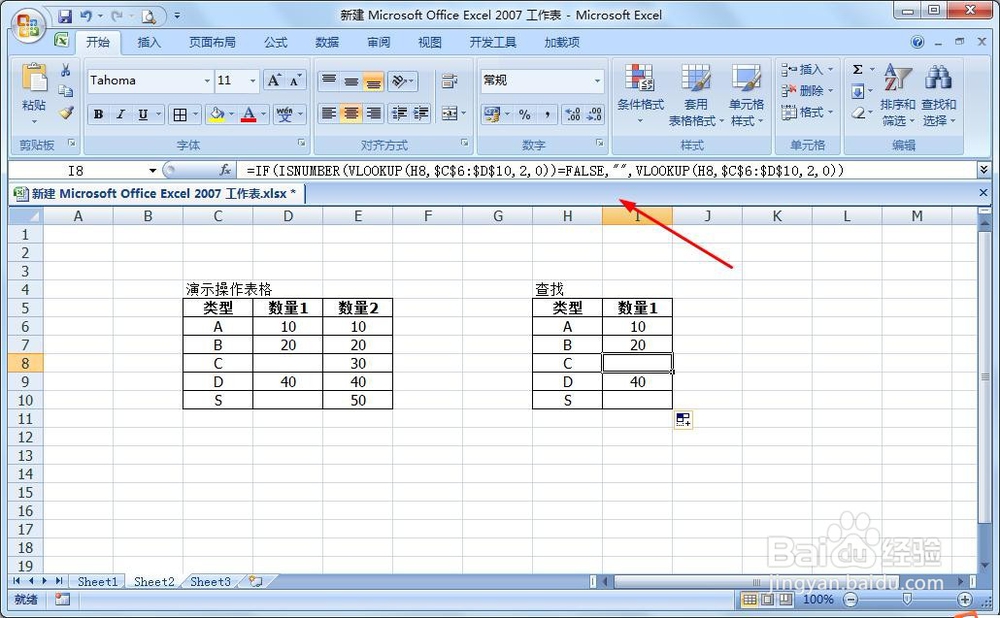
Task: Toggle bold formatting on the selection
Action: click(x=97, y=114)
